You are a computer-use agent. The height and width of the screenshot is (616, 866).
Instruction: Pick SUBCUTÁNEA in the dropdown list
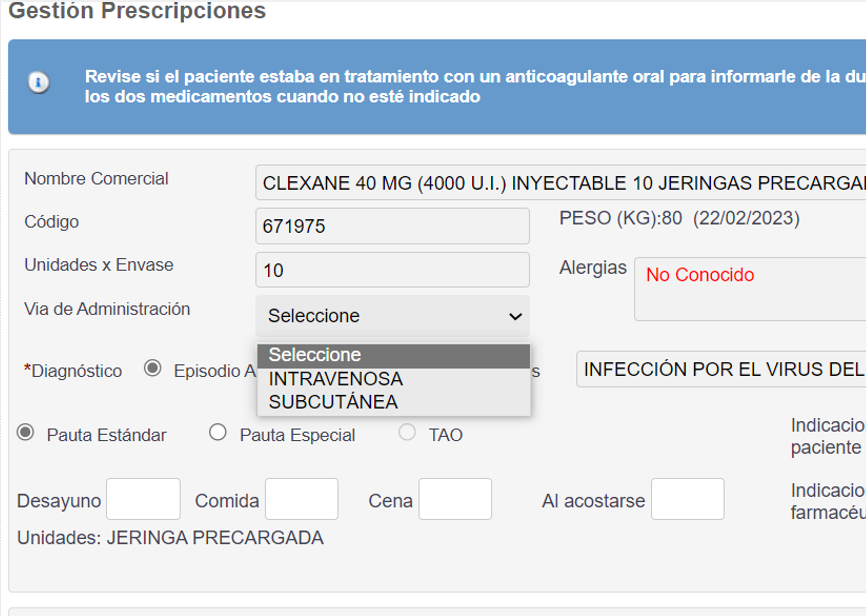(x=333, y=402)
